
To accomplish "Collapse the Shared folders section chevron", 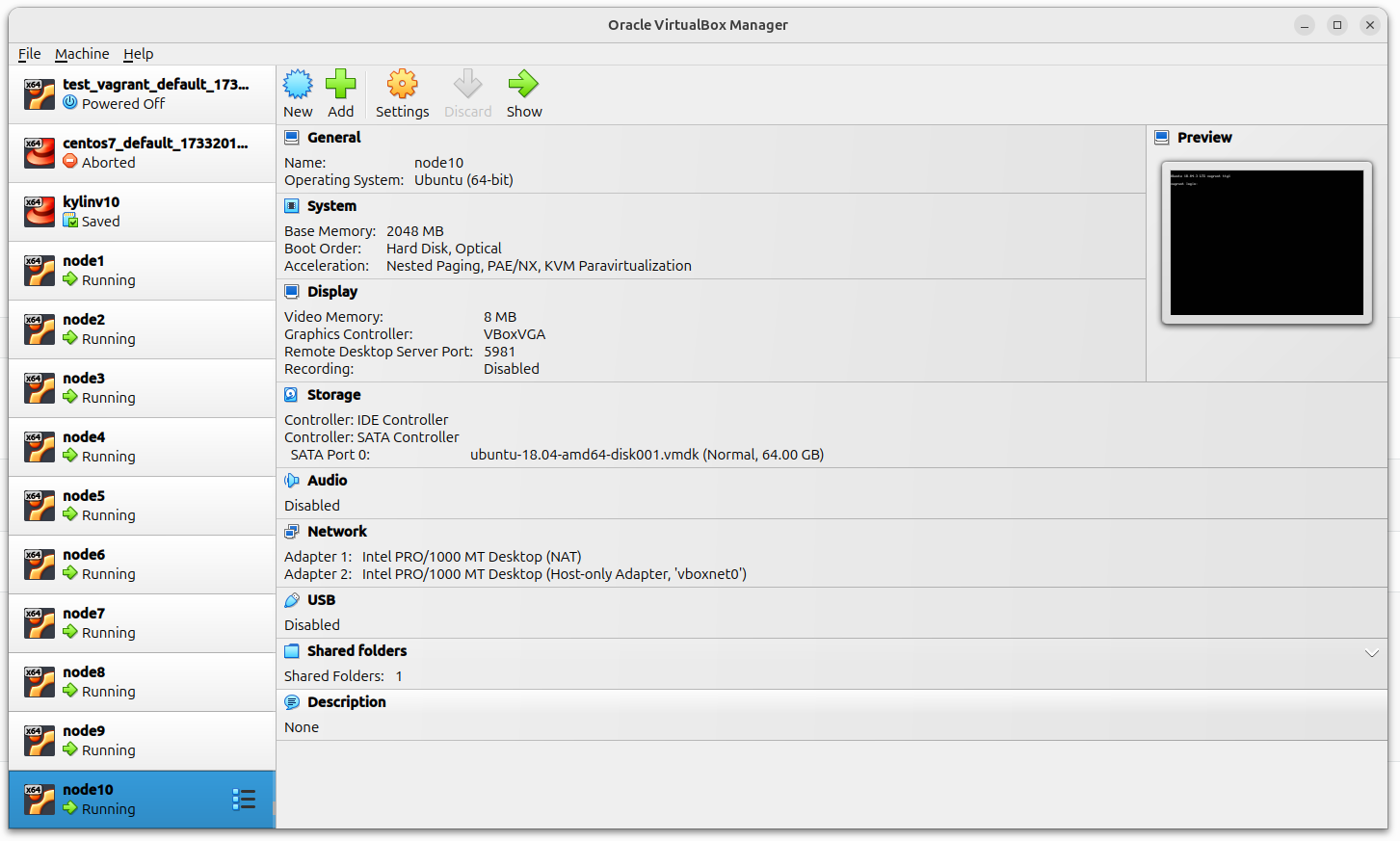I will click(1372, 653).
